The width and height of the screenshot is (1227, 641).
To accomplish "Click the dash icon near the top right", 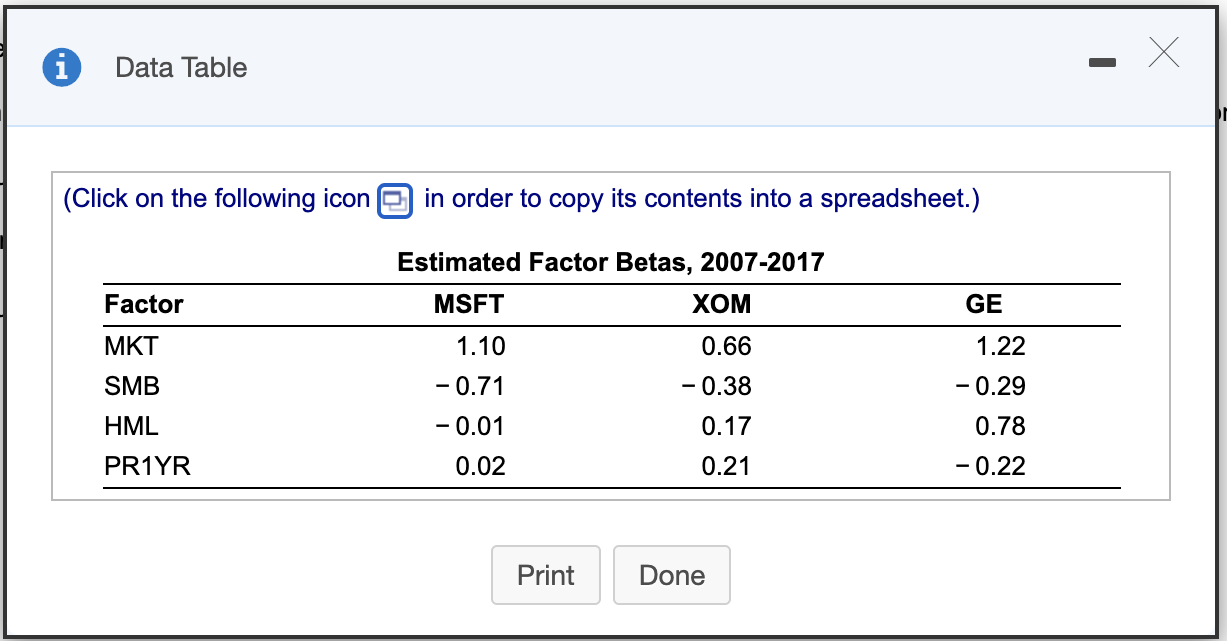I will point(1102,61).
